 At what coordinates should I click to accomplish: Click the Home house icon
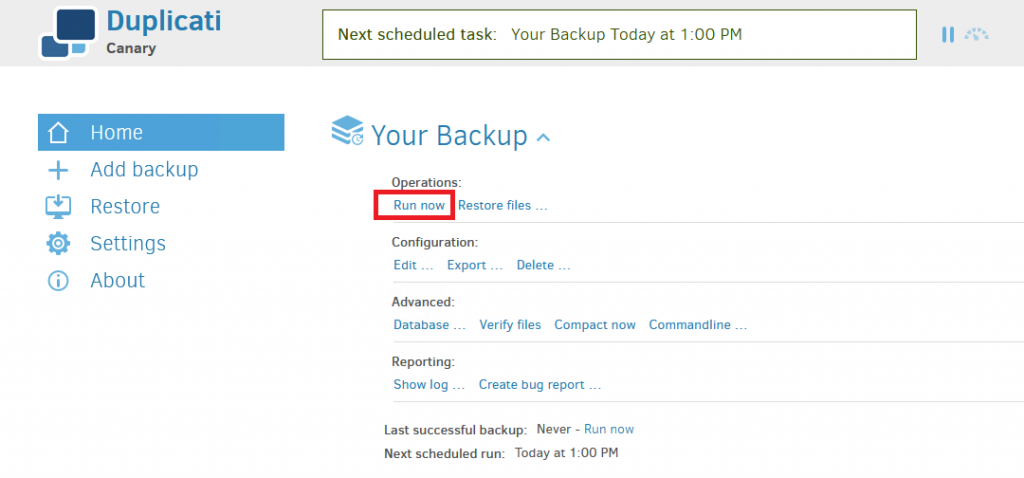[x=58, y=133]
